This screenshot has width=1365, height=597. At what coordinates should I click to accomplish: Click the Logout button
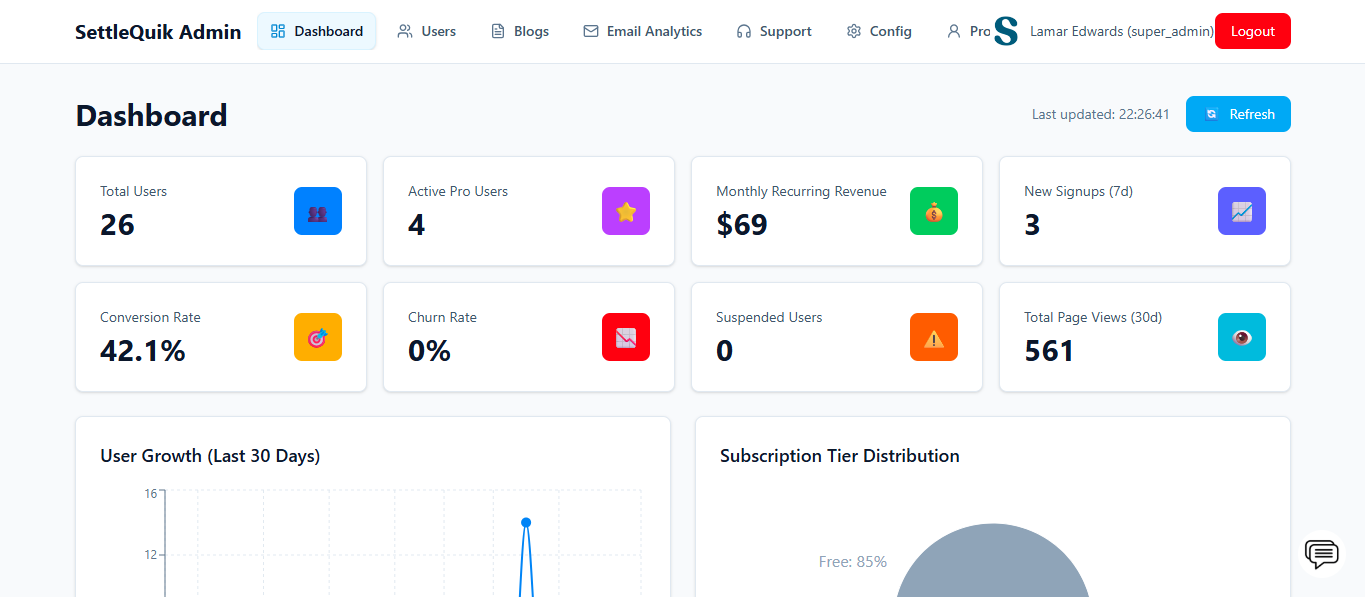point(1252,31)
